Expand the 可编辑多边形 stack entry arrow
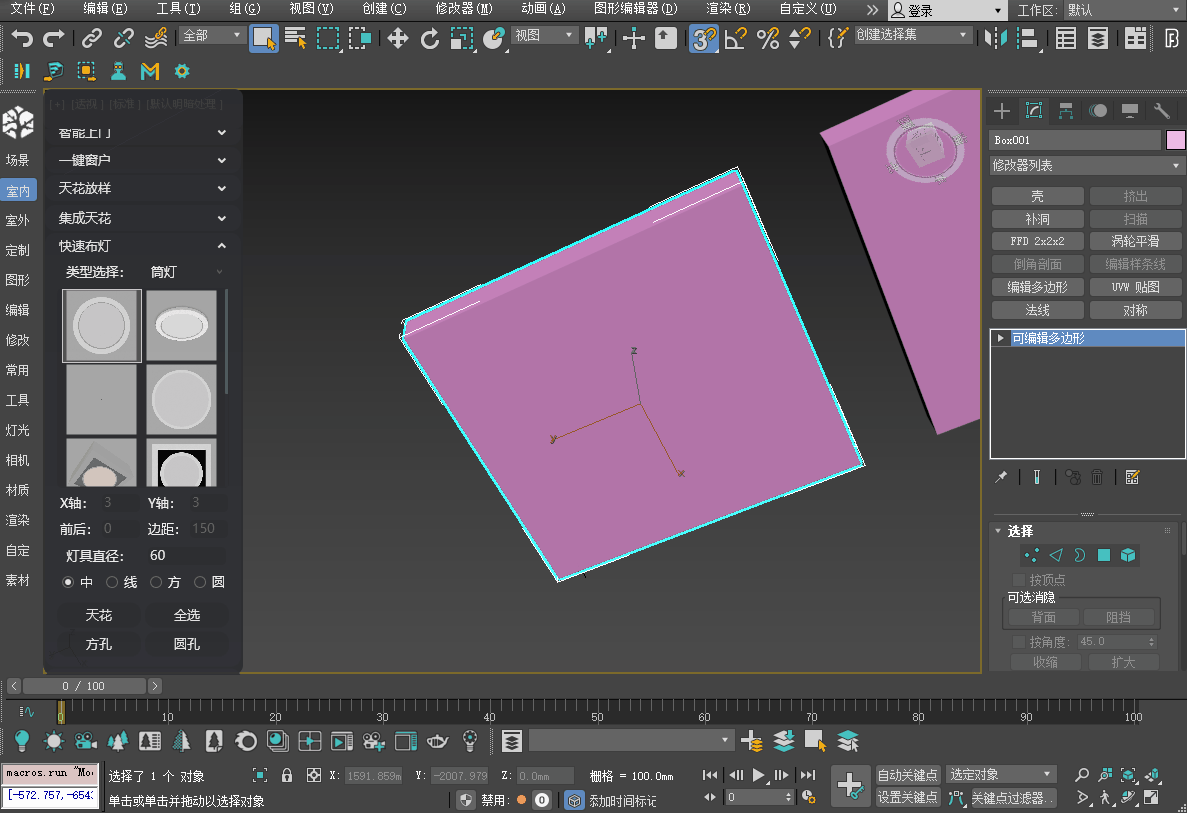 click(x=1001, y=338)
